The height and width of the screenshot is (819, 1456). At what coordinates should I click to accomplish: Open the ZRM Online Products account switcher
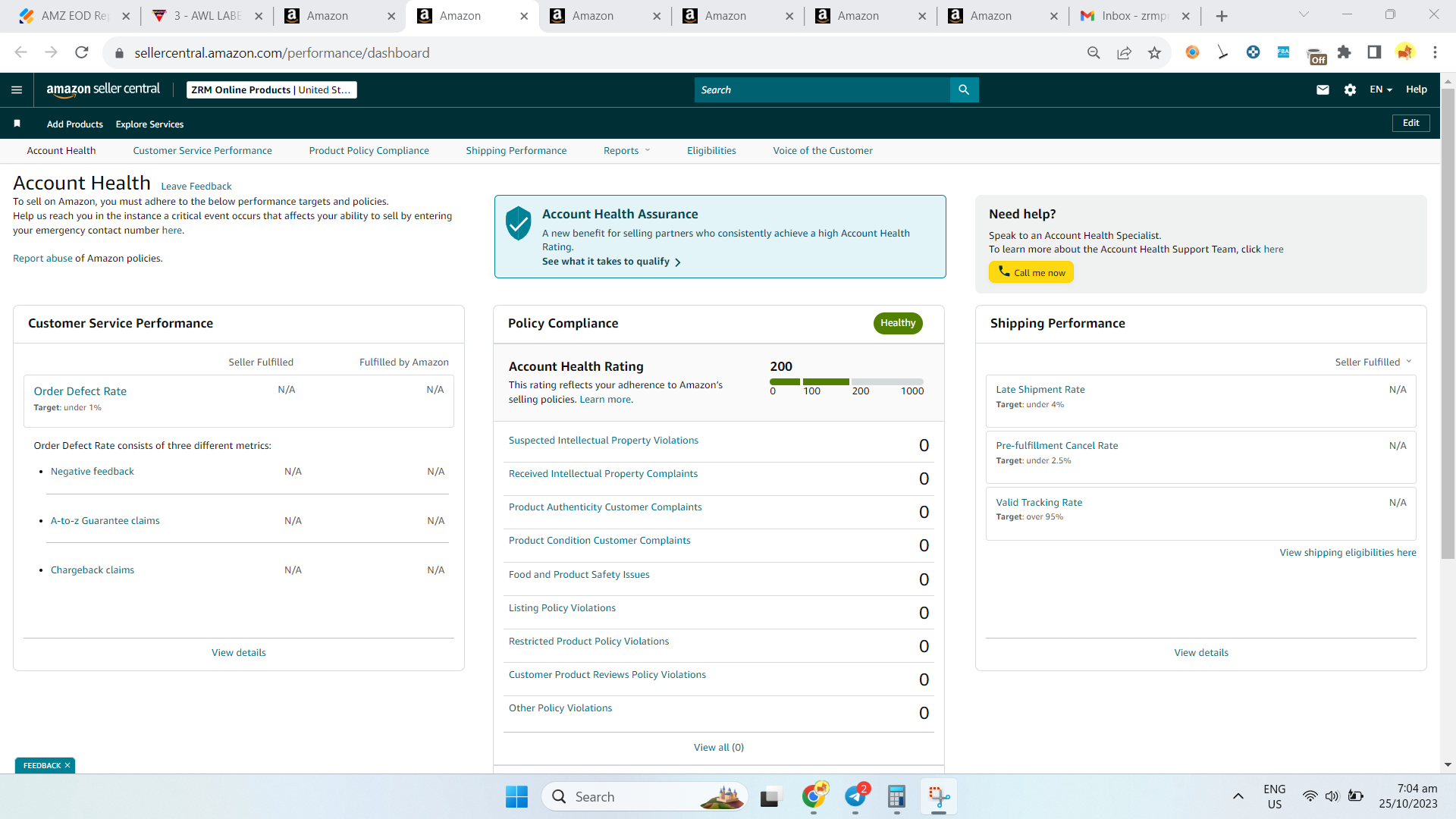pos(271,89)
